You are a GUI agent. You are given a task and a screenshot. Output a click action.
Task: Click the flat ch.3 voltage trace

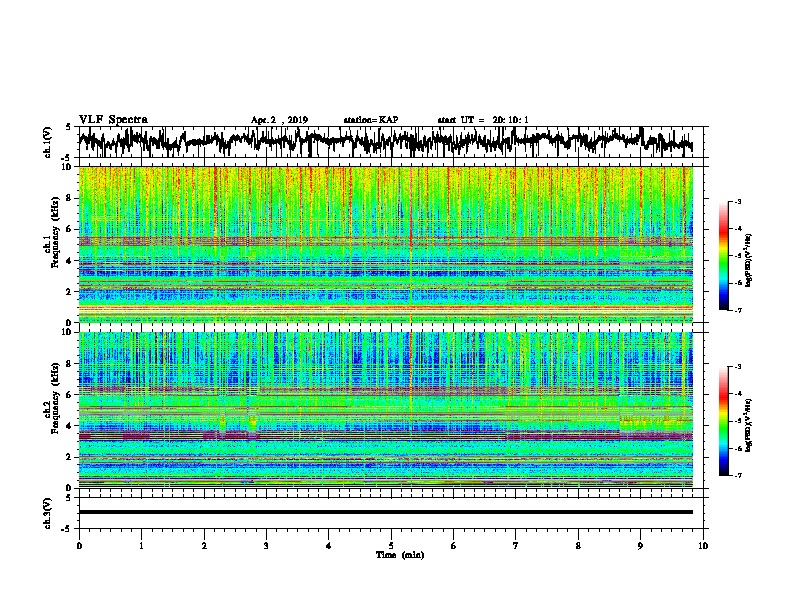385,512
